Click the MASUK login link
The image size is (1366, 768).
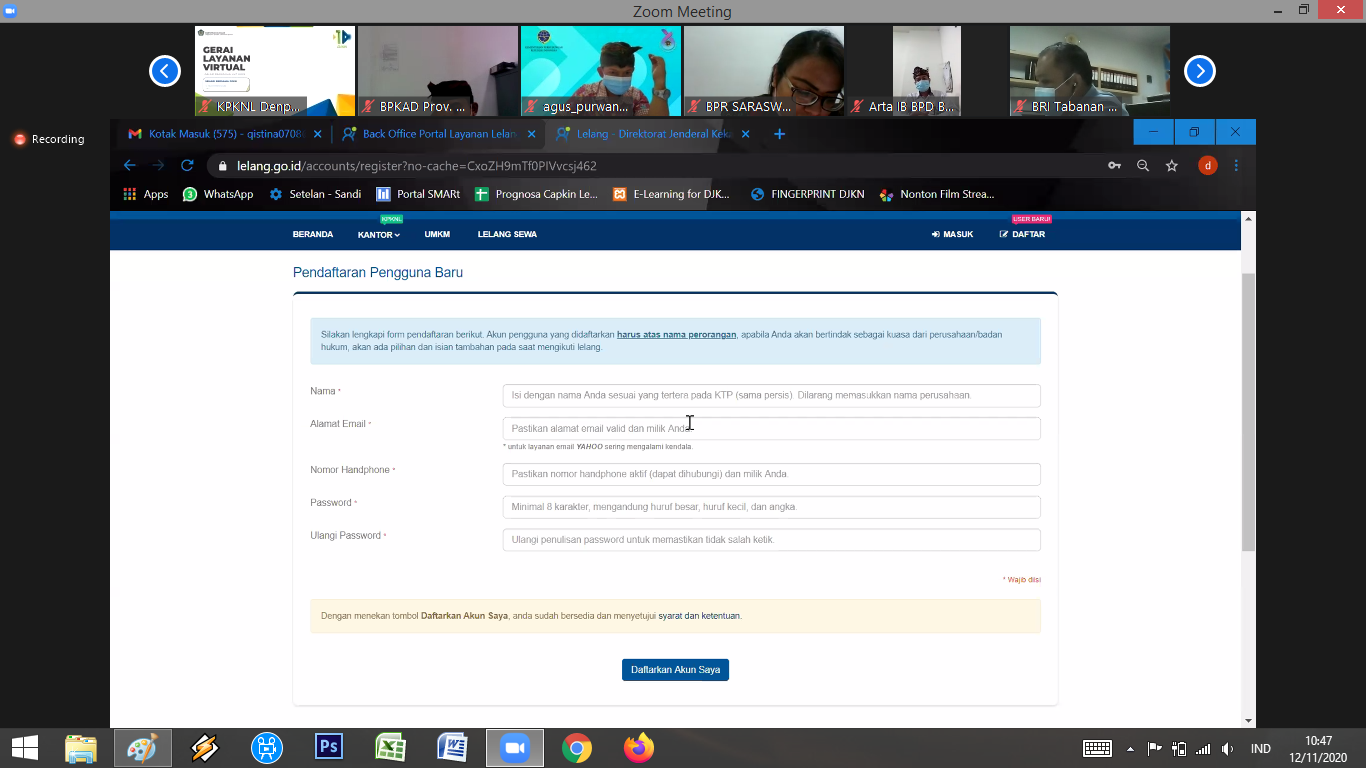point(952,235)
